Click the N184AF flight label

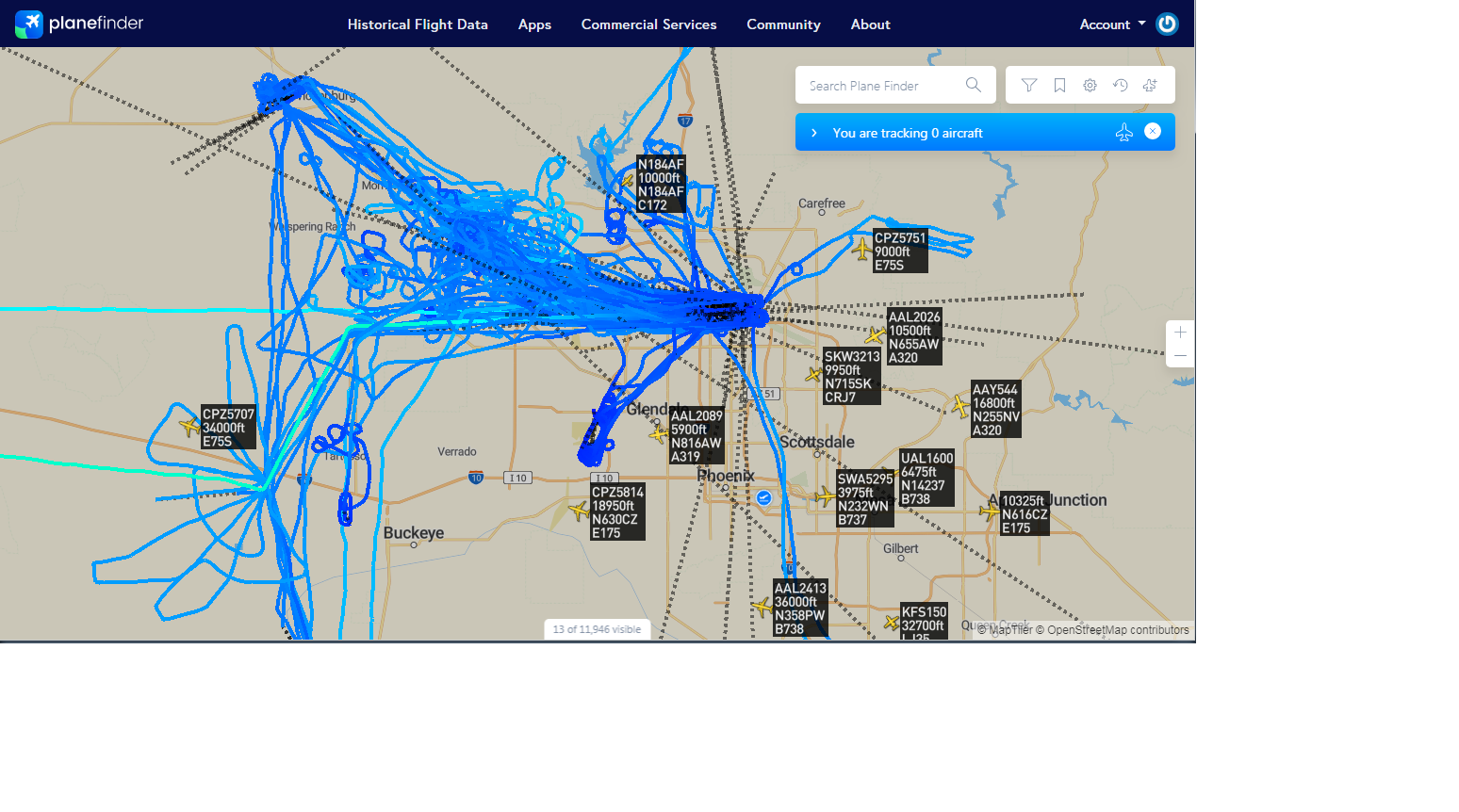tap(661, 185)
